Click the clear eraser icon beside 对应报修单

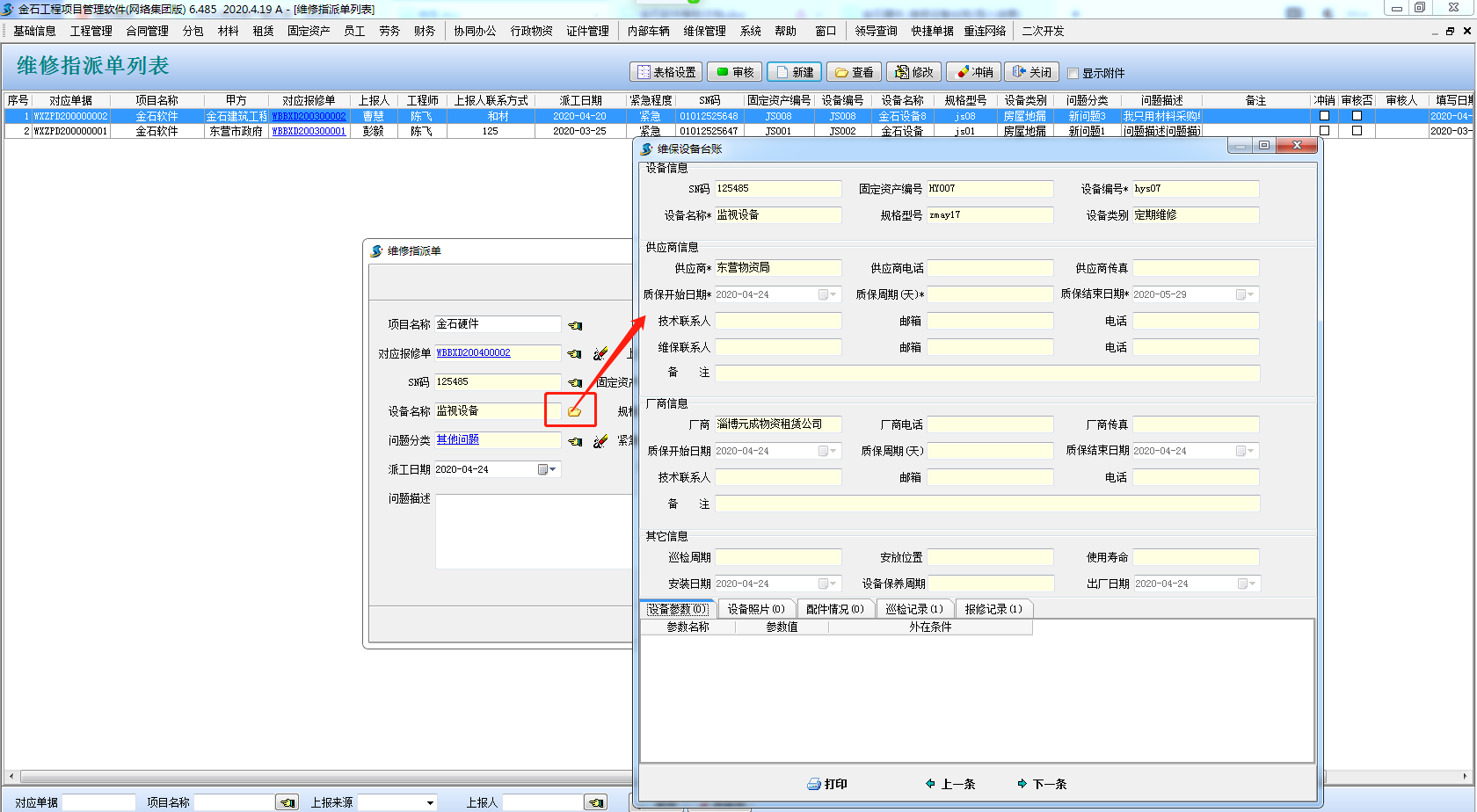tap(600, 354)
